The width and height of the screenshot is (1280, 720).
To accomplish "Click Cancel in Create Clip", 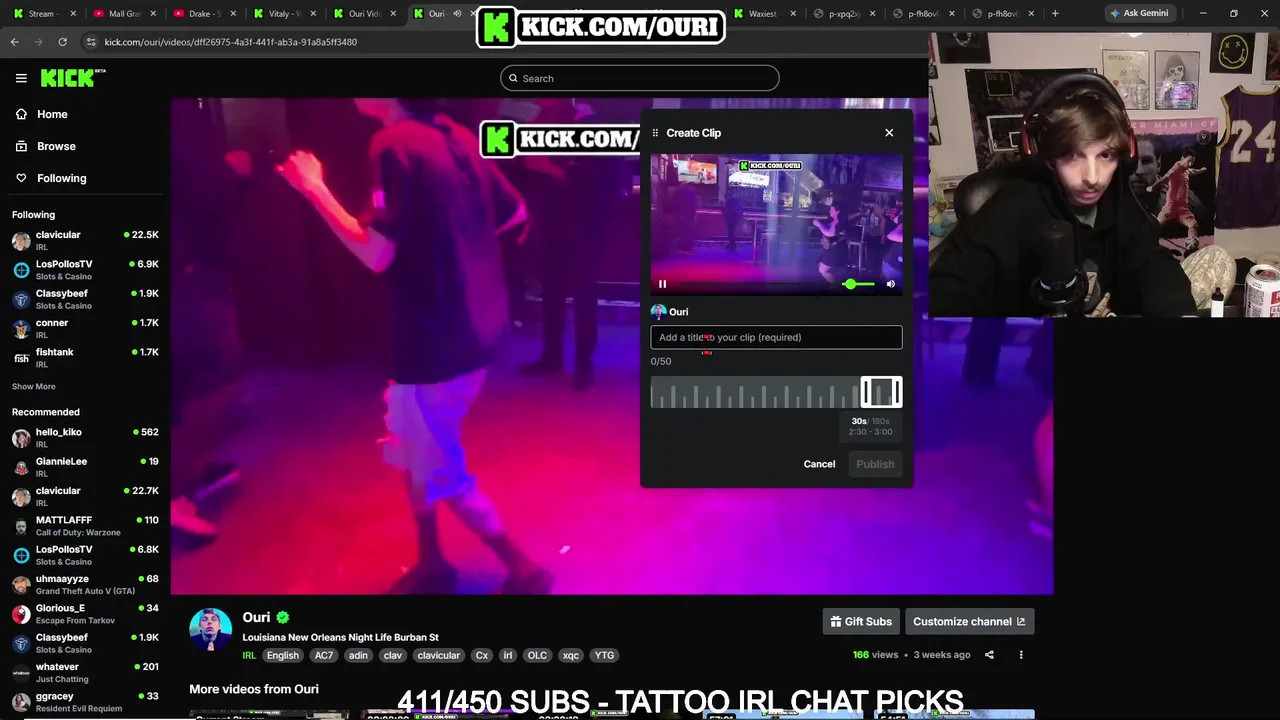I will [819, 464].
